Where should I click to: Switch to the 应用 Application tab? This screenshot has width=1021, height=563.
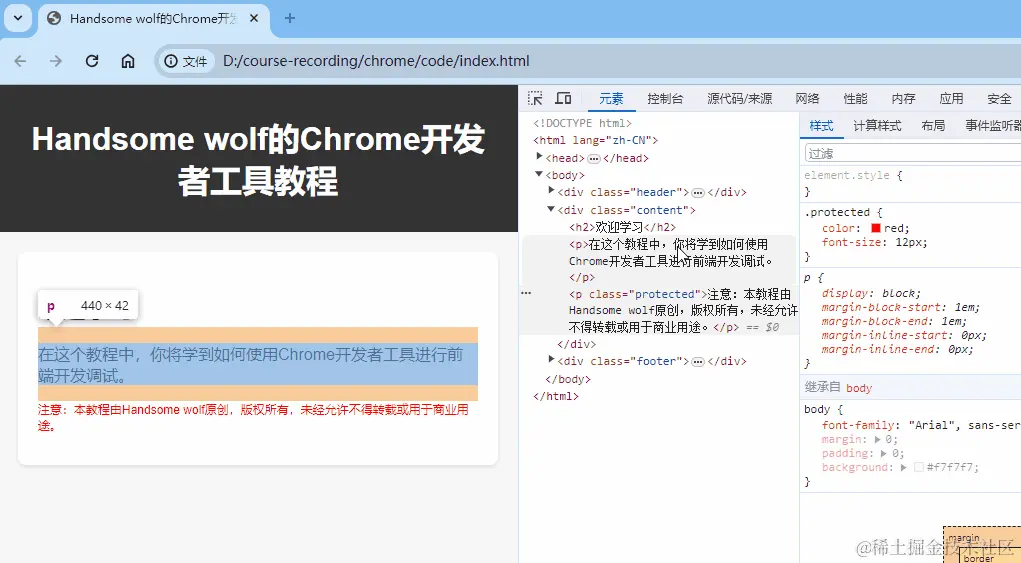[951, 98]
